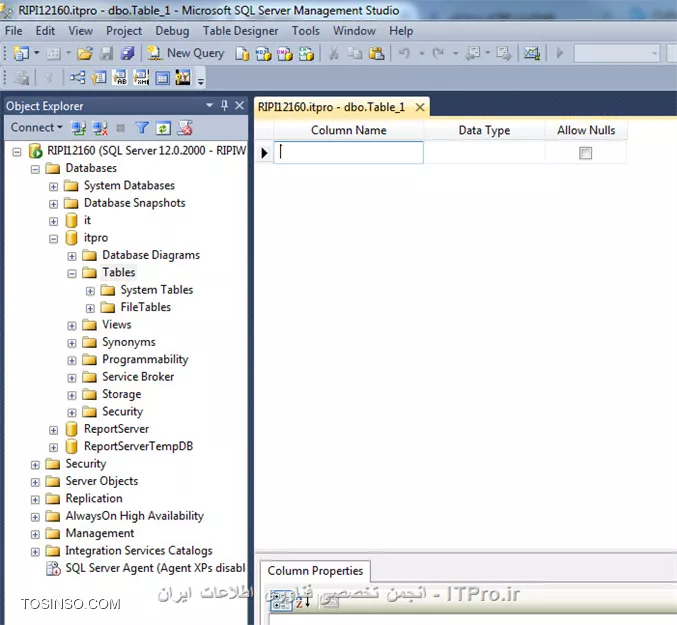677x625 pixels.
Task: Click the Manage Full-Text Index icon
Action: 120,78
